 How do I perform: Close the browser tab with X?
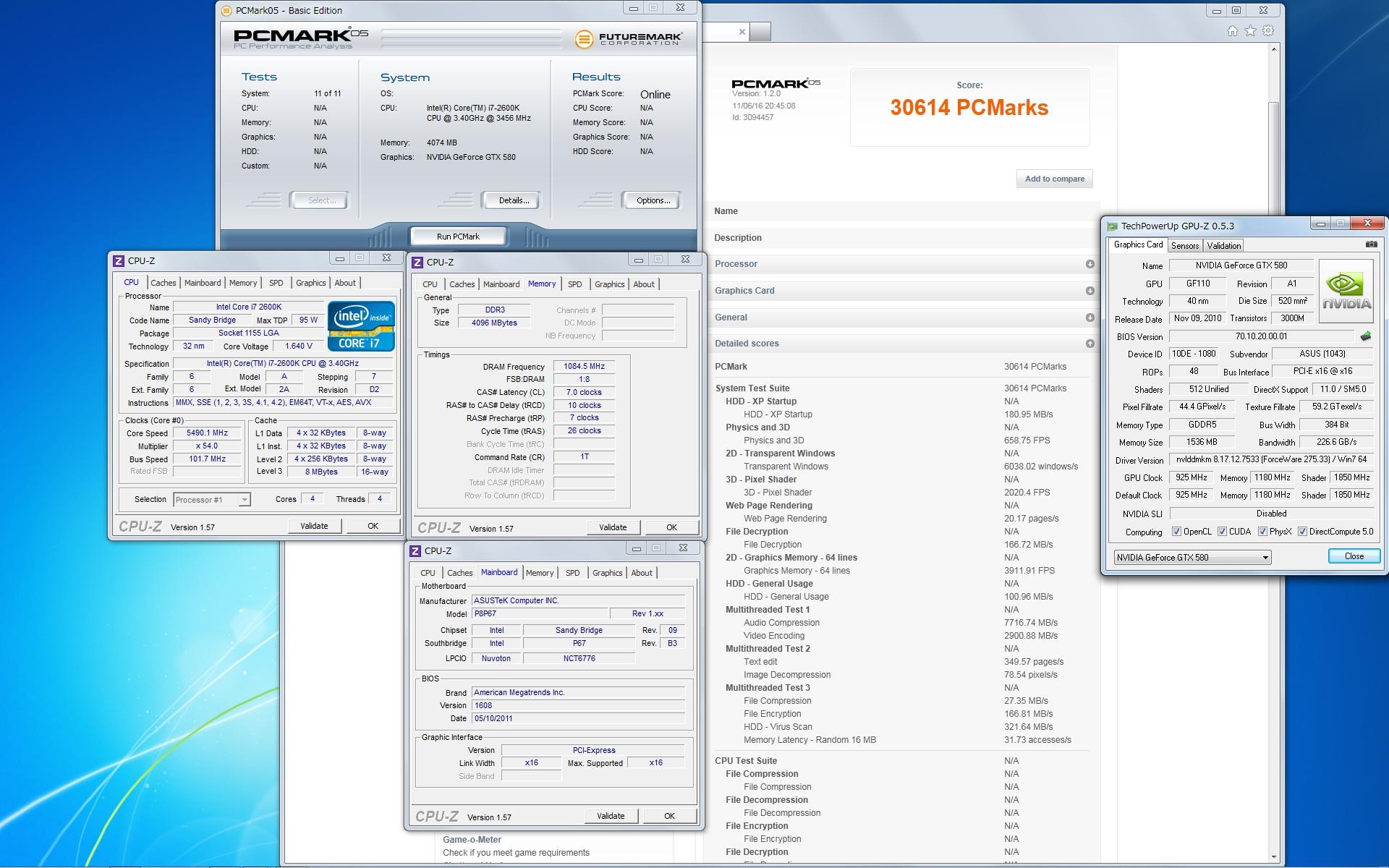point(742,32)
